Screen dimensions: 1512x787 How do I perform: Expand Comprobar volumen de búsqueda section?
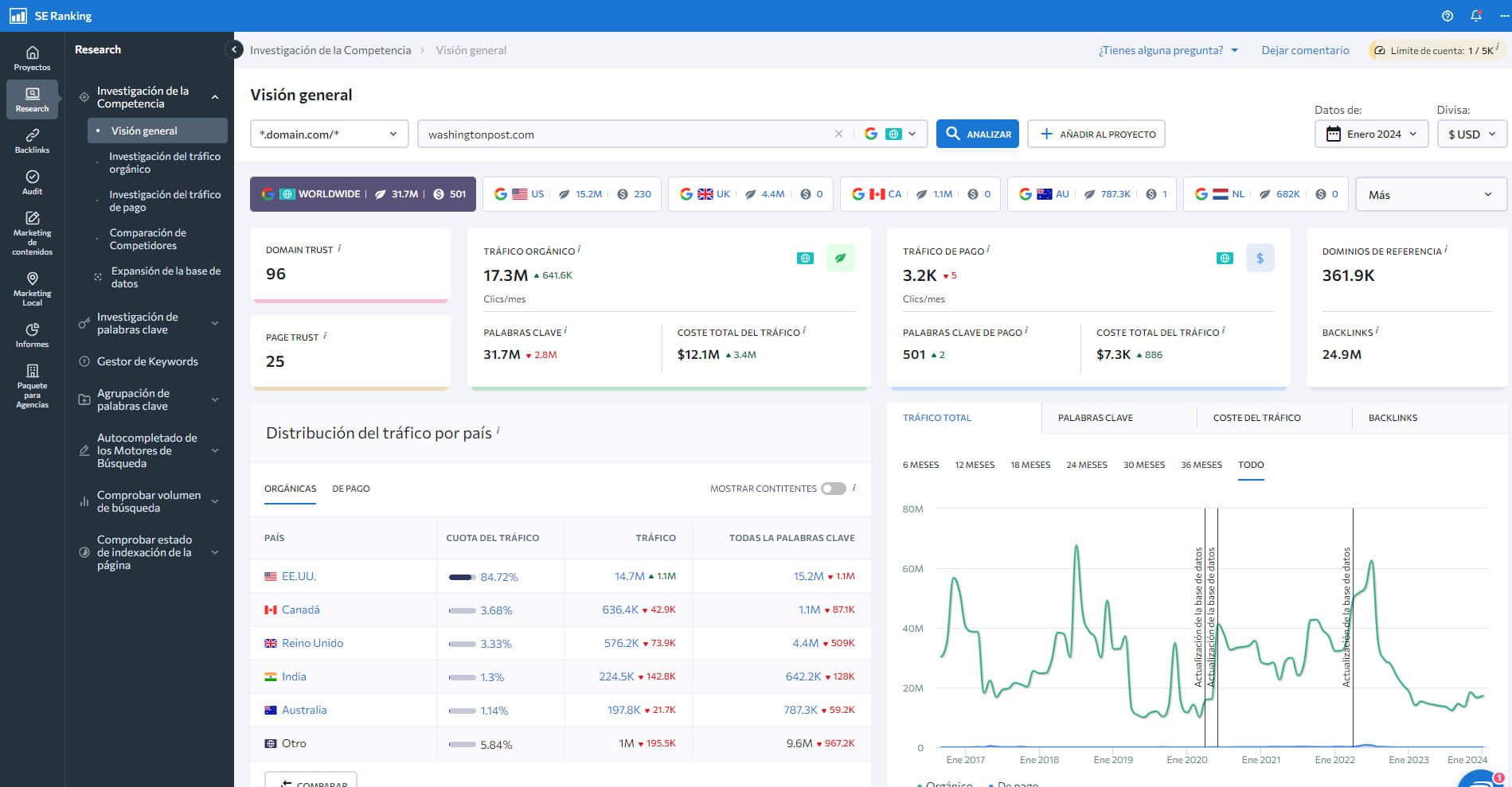(x=215, y=501)
